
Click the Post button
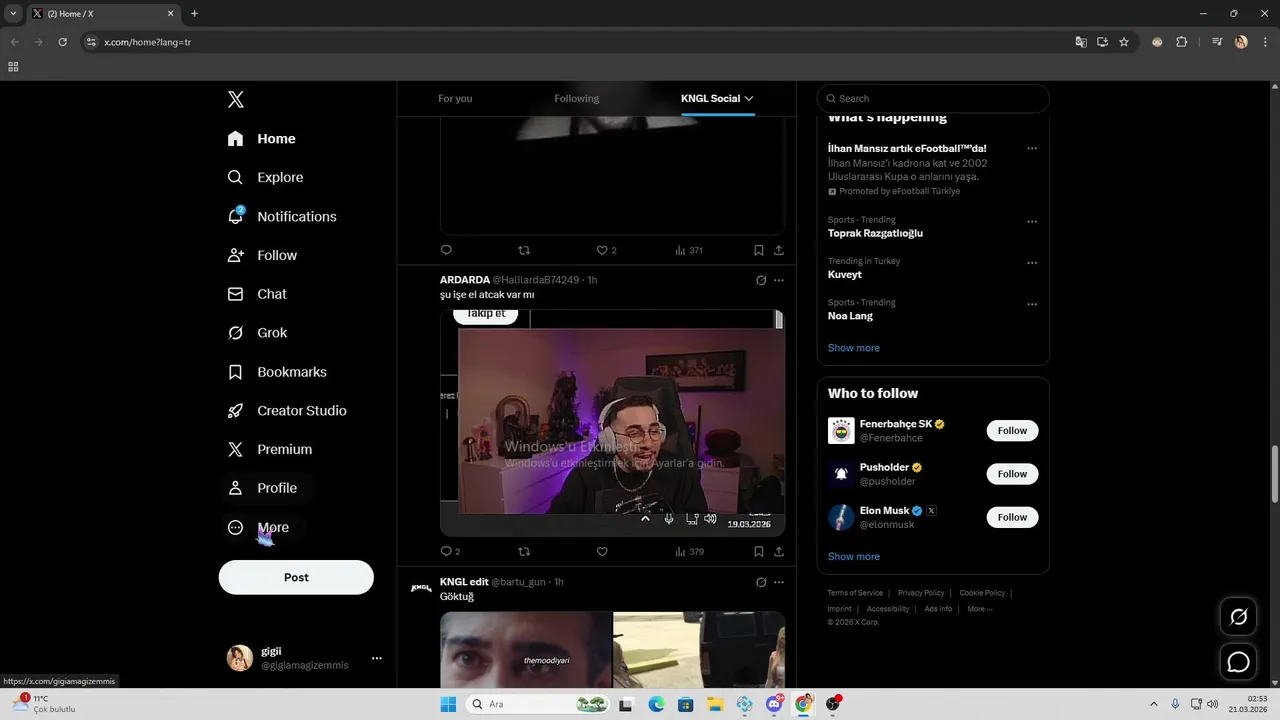[x=296, y=577]
